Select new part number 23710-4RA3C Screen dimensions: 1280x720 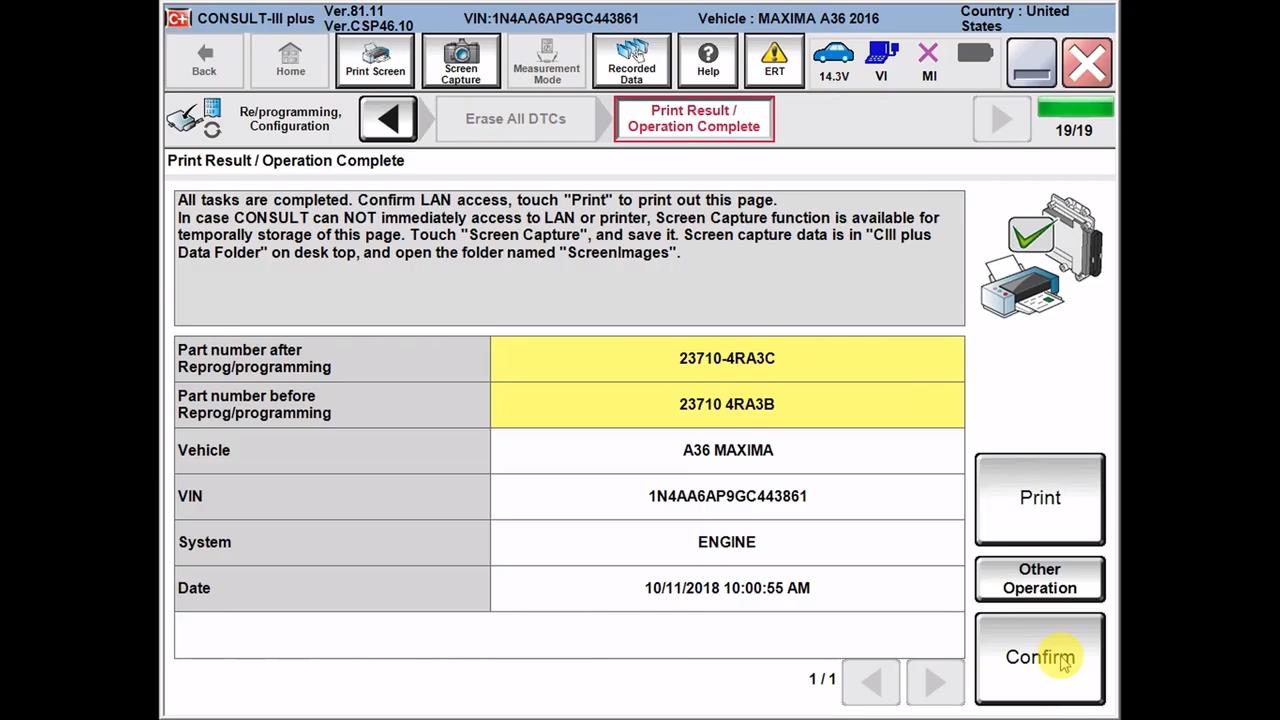[x=727, y=359]
